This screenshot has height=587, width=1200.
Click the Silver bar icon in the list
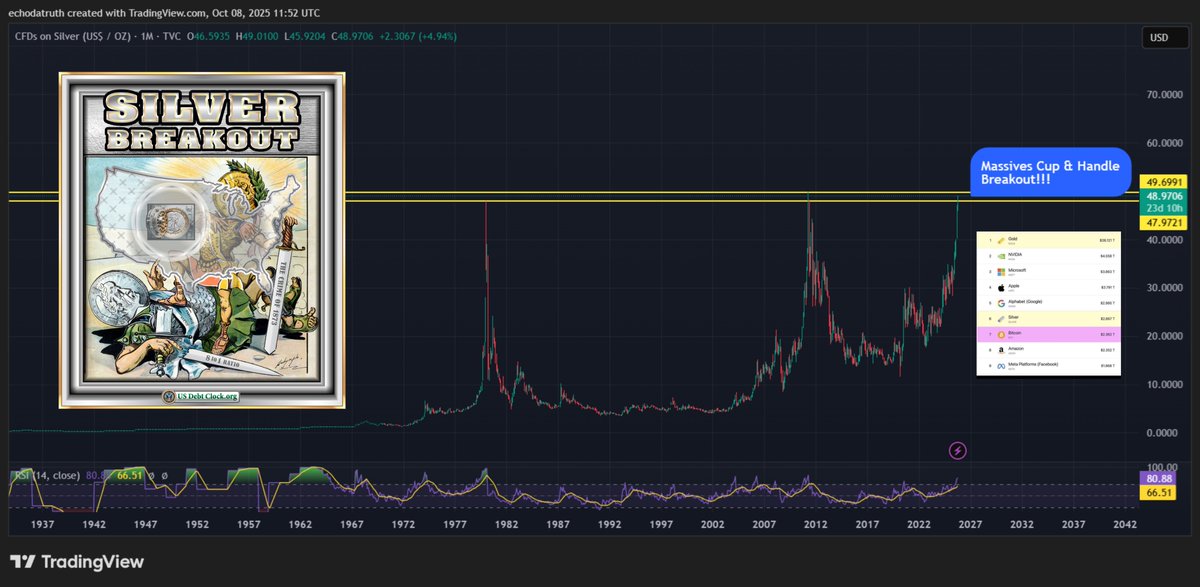click(1001, 319)
